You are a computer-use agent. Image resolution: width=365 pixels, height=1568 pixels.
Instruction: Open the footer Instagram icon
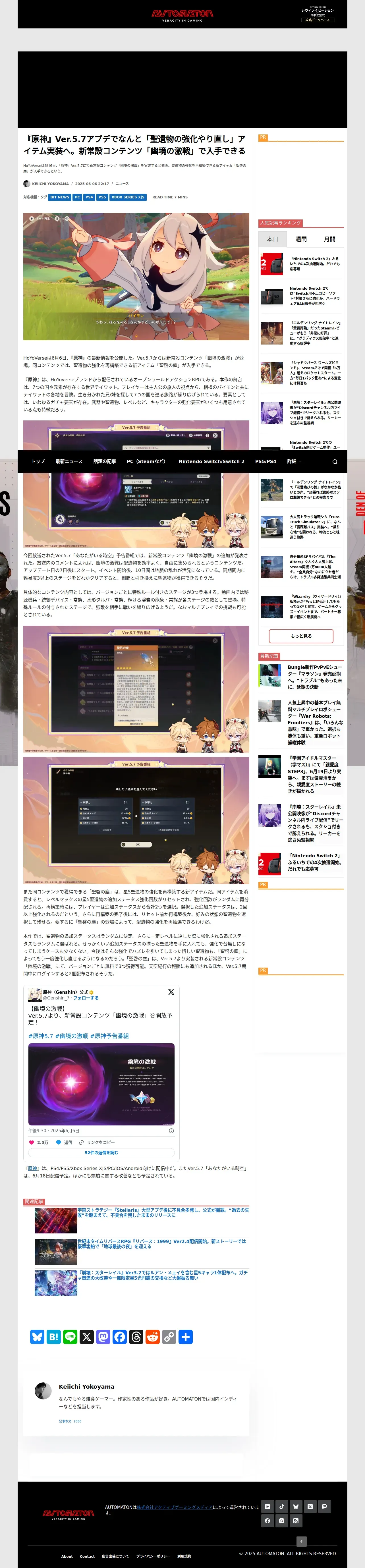[x=282, y=1521]
